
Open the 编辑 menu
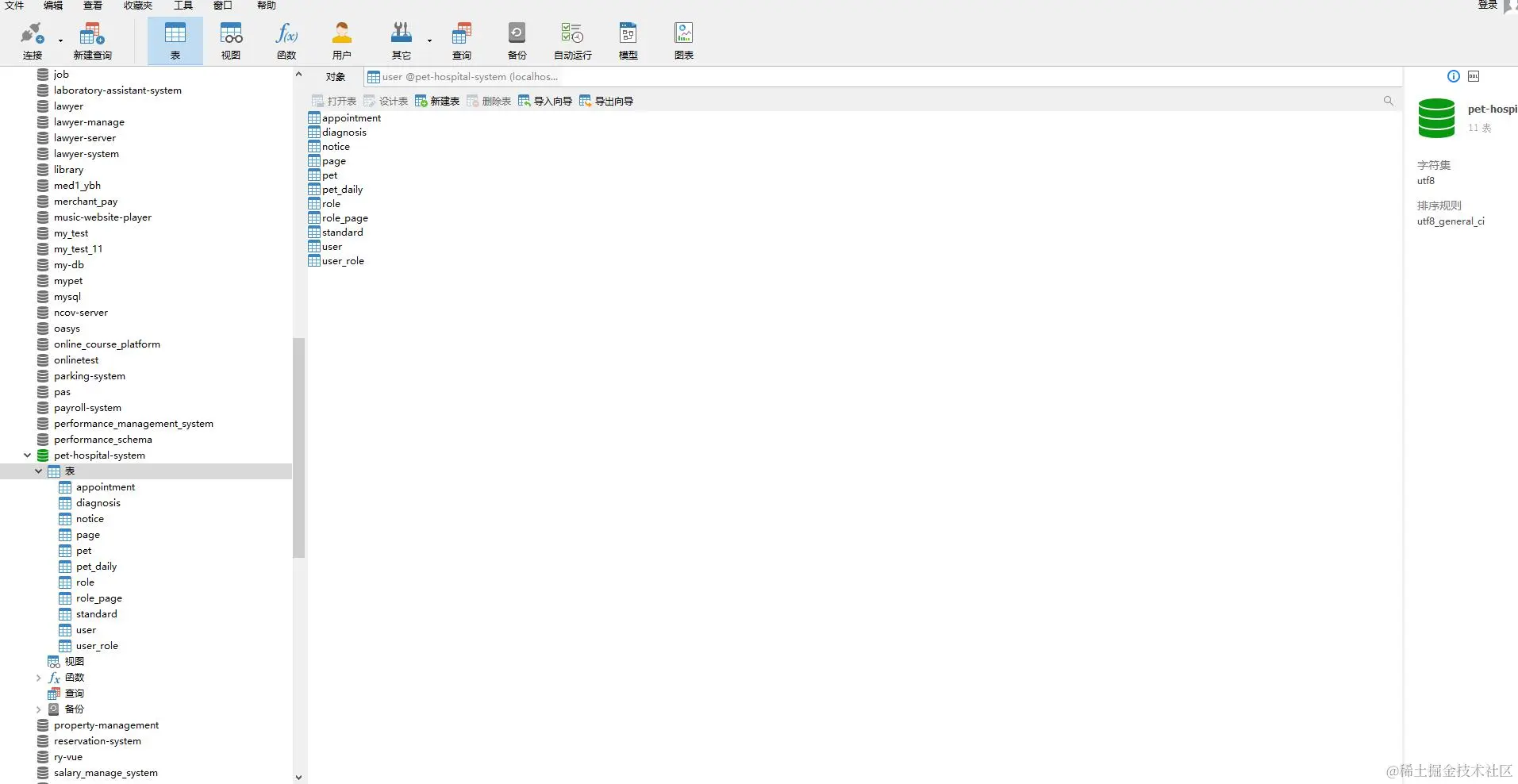pos(53,6)
